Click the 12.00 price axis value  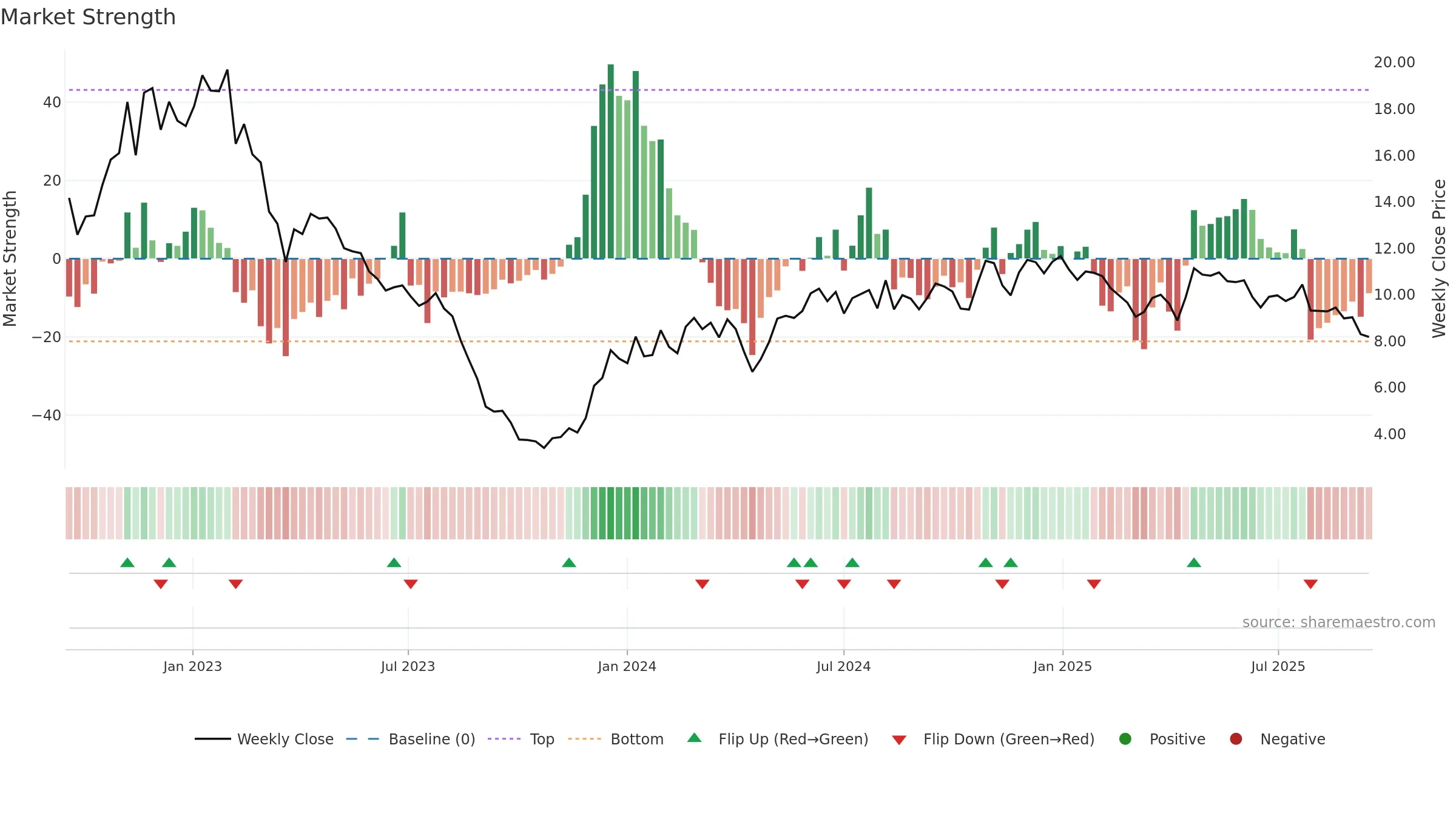coord(1394,249)
